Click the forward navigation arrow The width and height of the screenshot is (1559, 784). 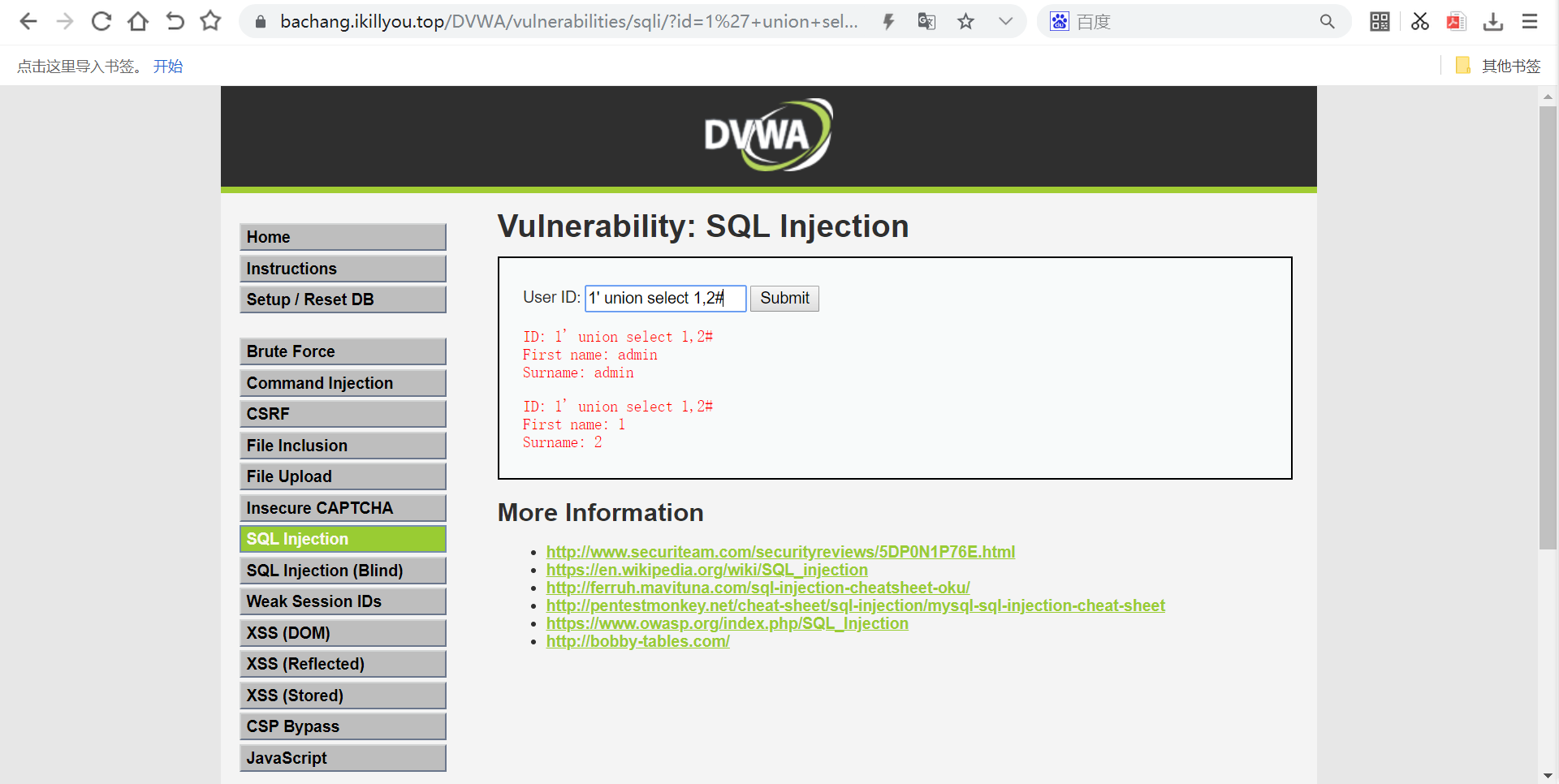coord(65,21)
